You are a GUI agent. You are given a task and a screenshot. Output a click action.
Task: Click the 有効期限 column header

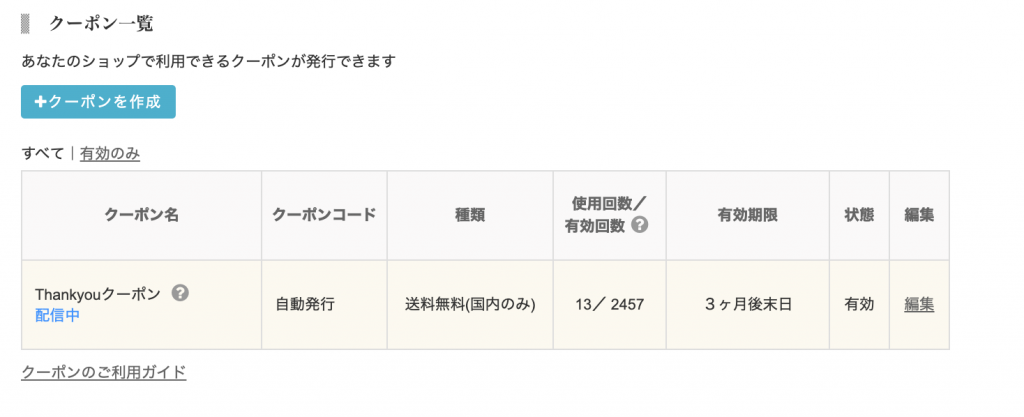point(748,215)
